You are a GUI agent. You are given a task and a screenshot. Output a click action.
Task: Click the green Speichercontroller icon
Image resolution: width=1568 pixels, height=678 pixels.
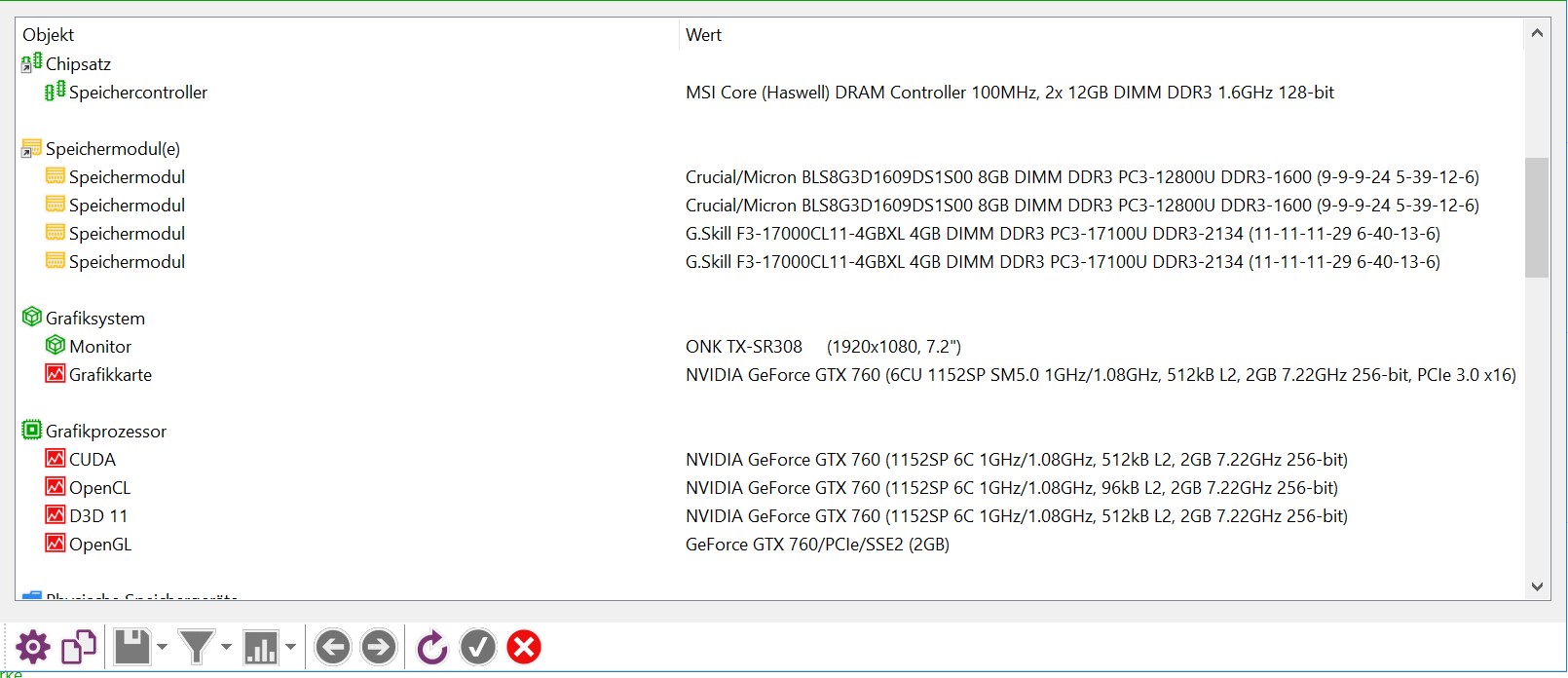pos(56,92)
